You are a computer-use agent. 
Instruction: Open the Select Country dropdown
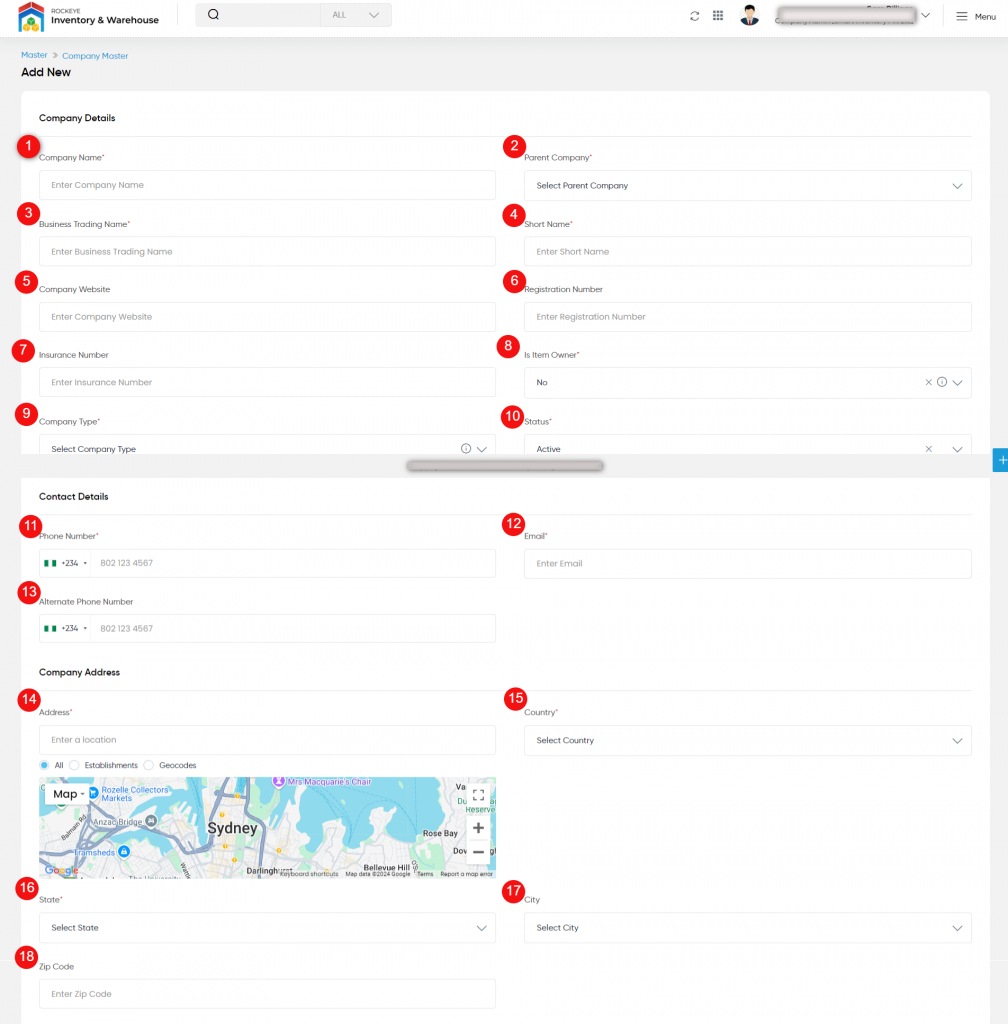tap(748, 741)
